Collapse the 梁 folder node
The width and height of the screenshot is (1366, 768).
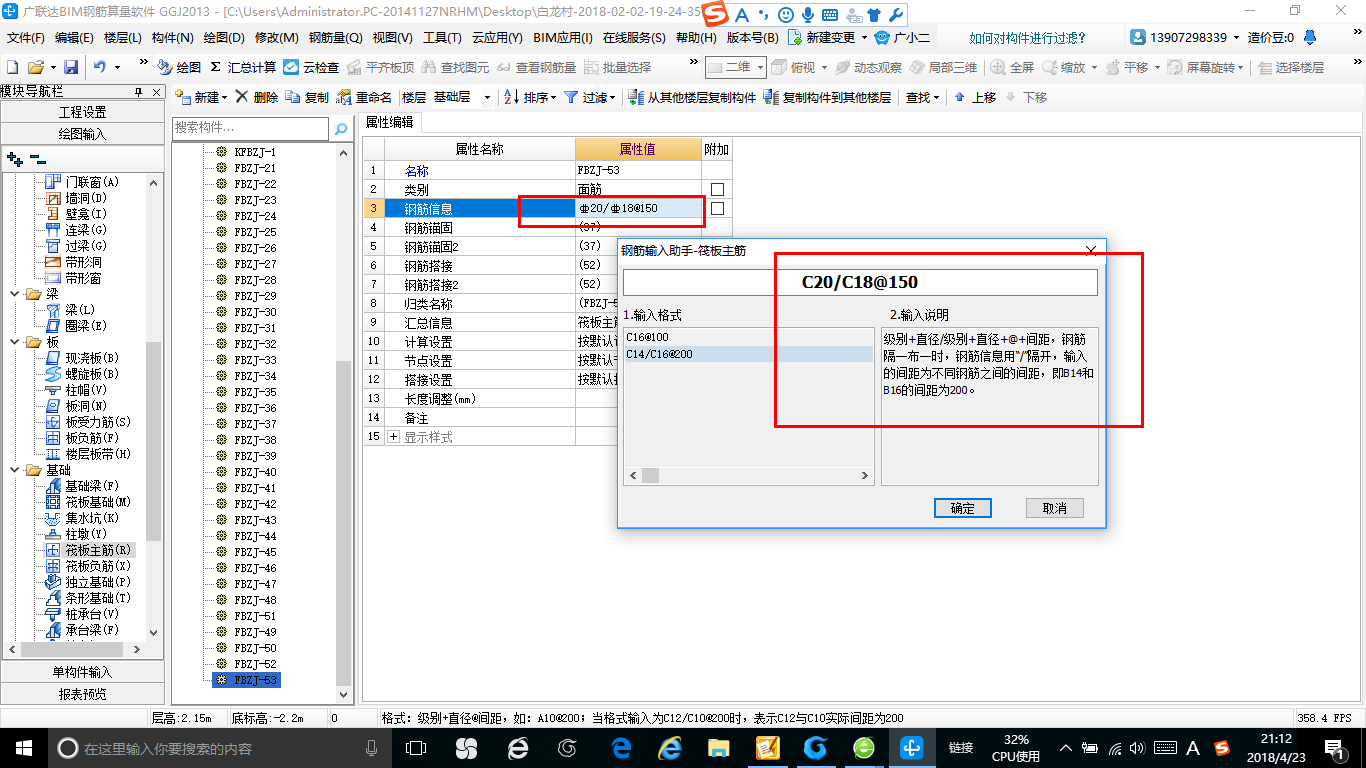[15, 294]
